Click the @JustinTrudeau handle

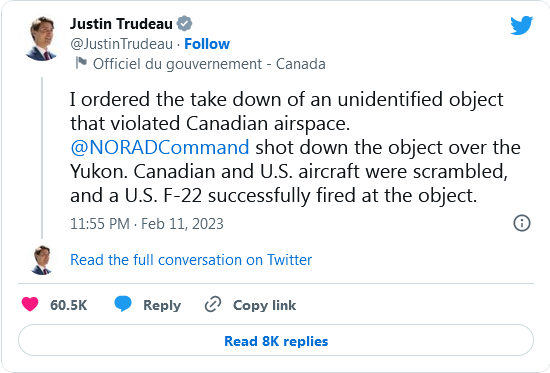pos(121,44)
